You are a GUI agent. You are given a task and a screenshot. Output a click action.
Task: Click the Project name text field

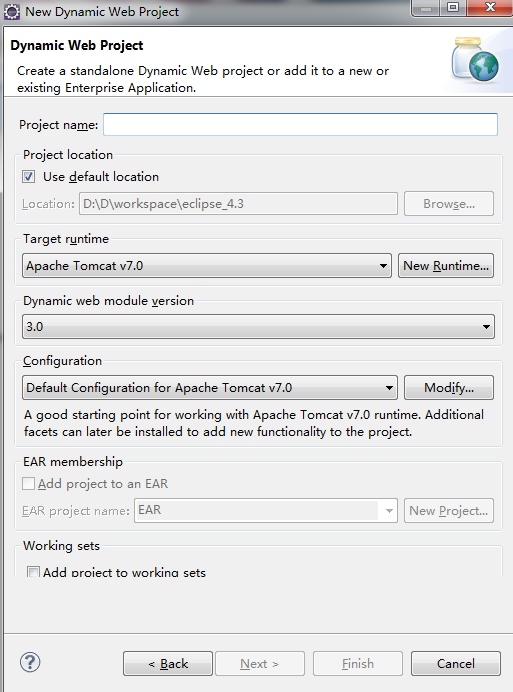301,124
